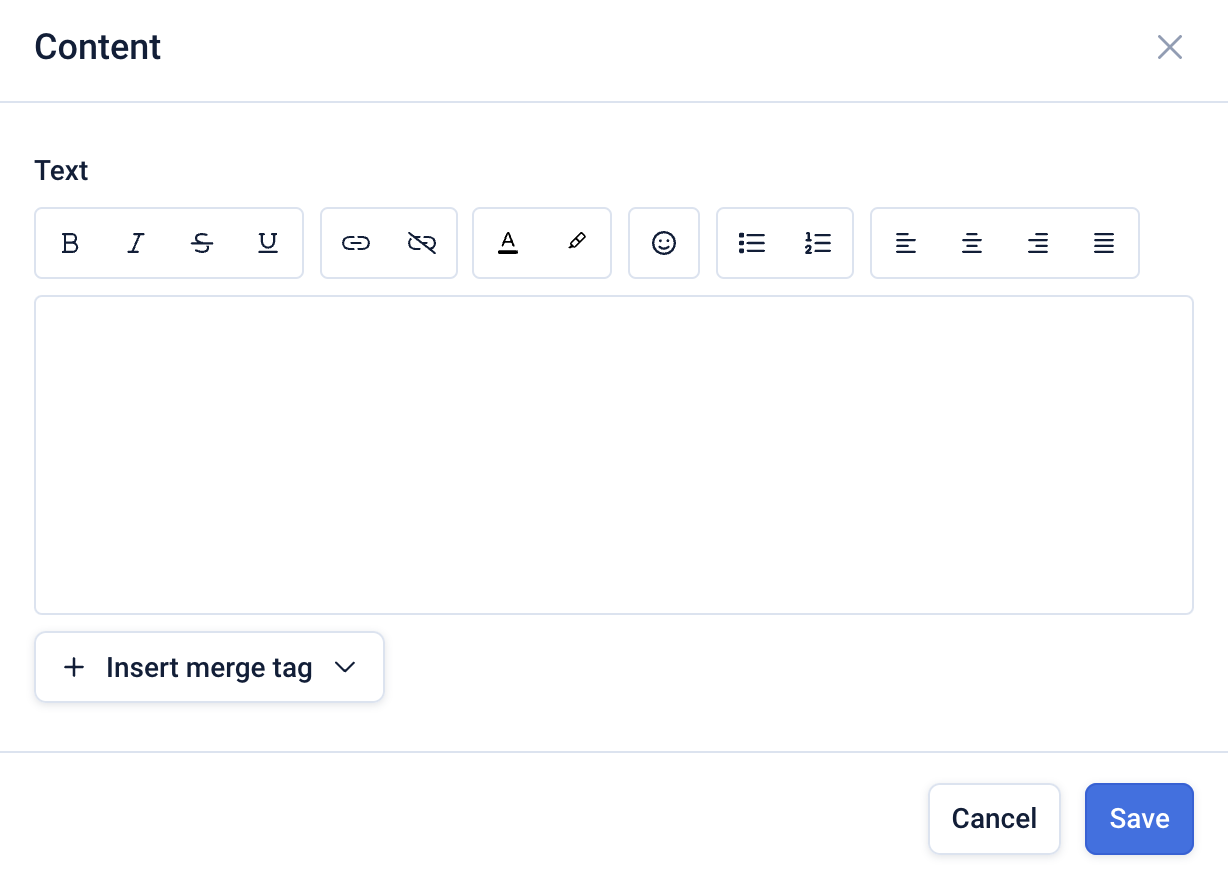Image resolution: width=1228 pixels, height=882 pixels.
Task: Open the emoji picker
Action: 664,243
